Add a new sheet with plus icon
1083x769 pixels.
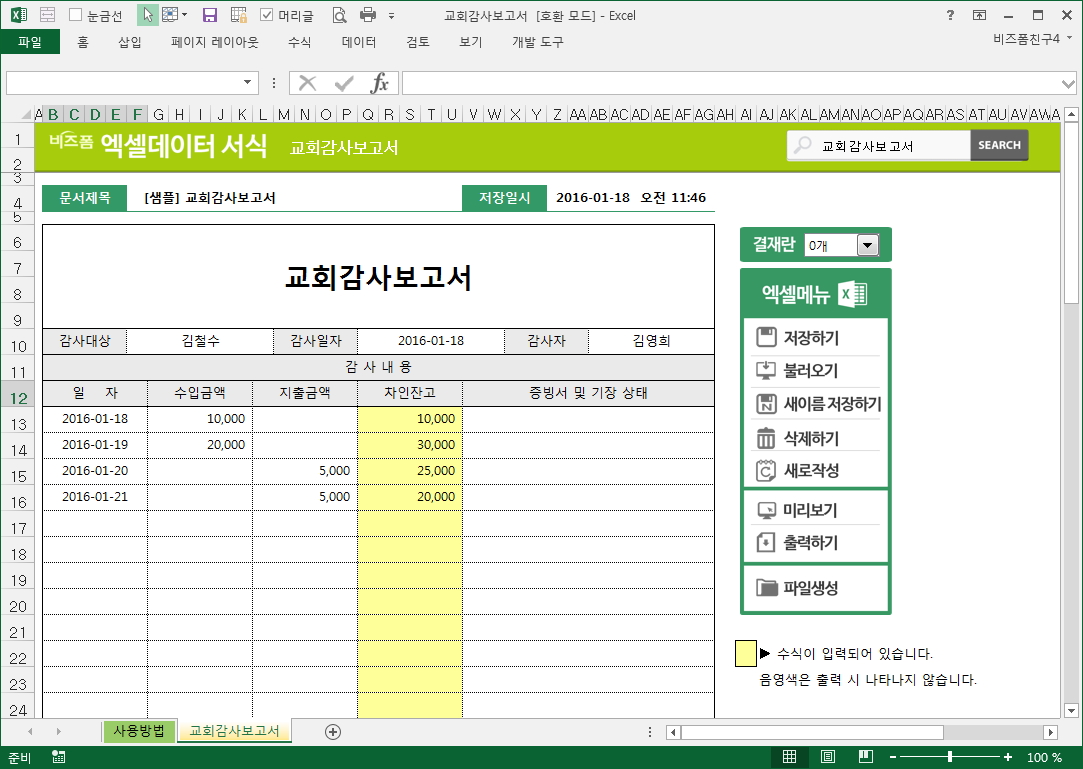click(x=333, y=731)
